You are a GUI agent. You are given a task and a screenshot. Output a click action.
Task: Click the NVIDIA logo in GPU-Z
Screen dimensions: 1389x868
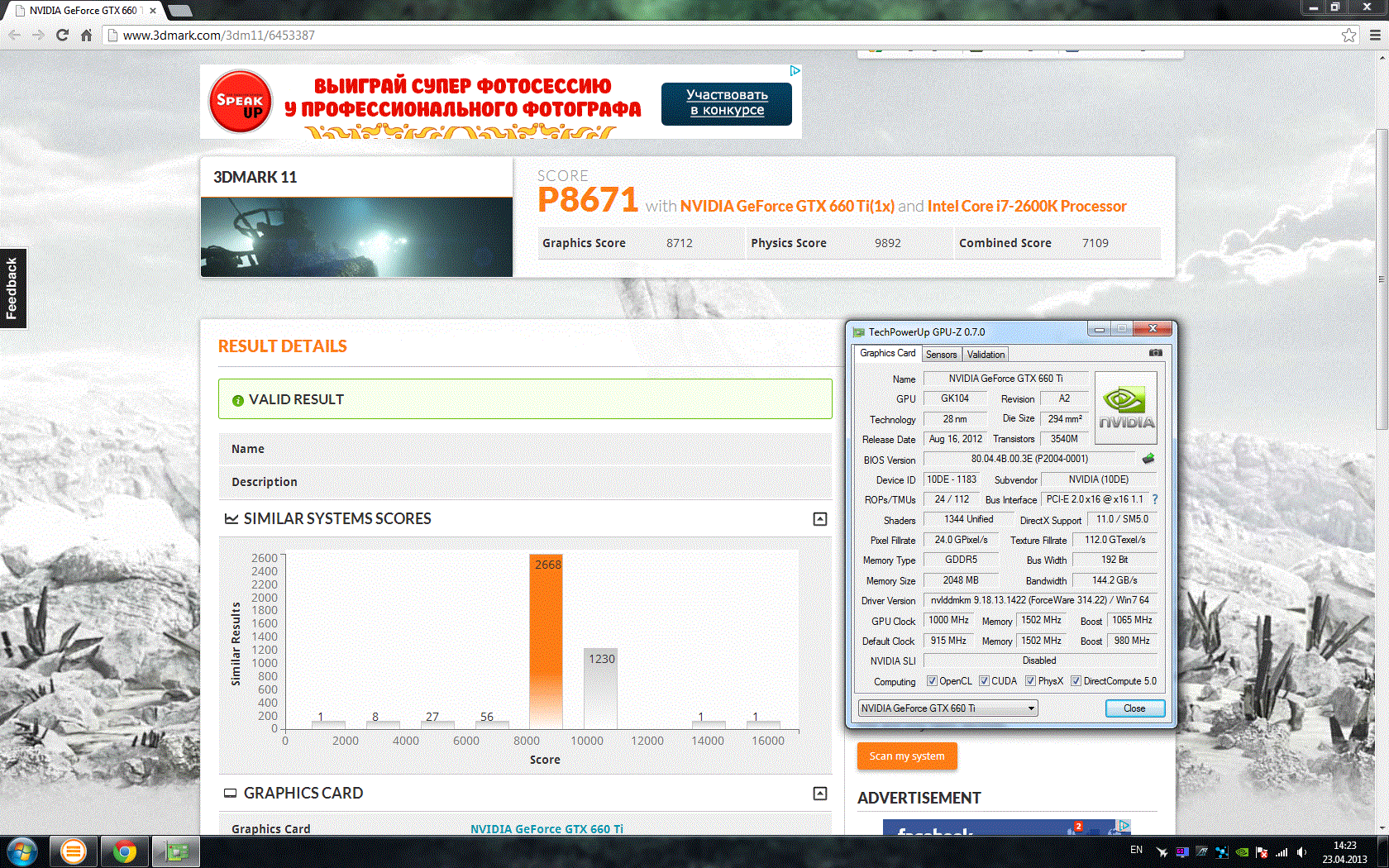pos(1125,408)
